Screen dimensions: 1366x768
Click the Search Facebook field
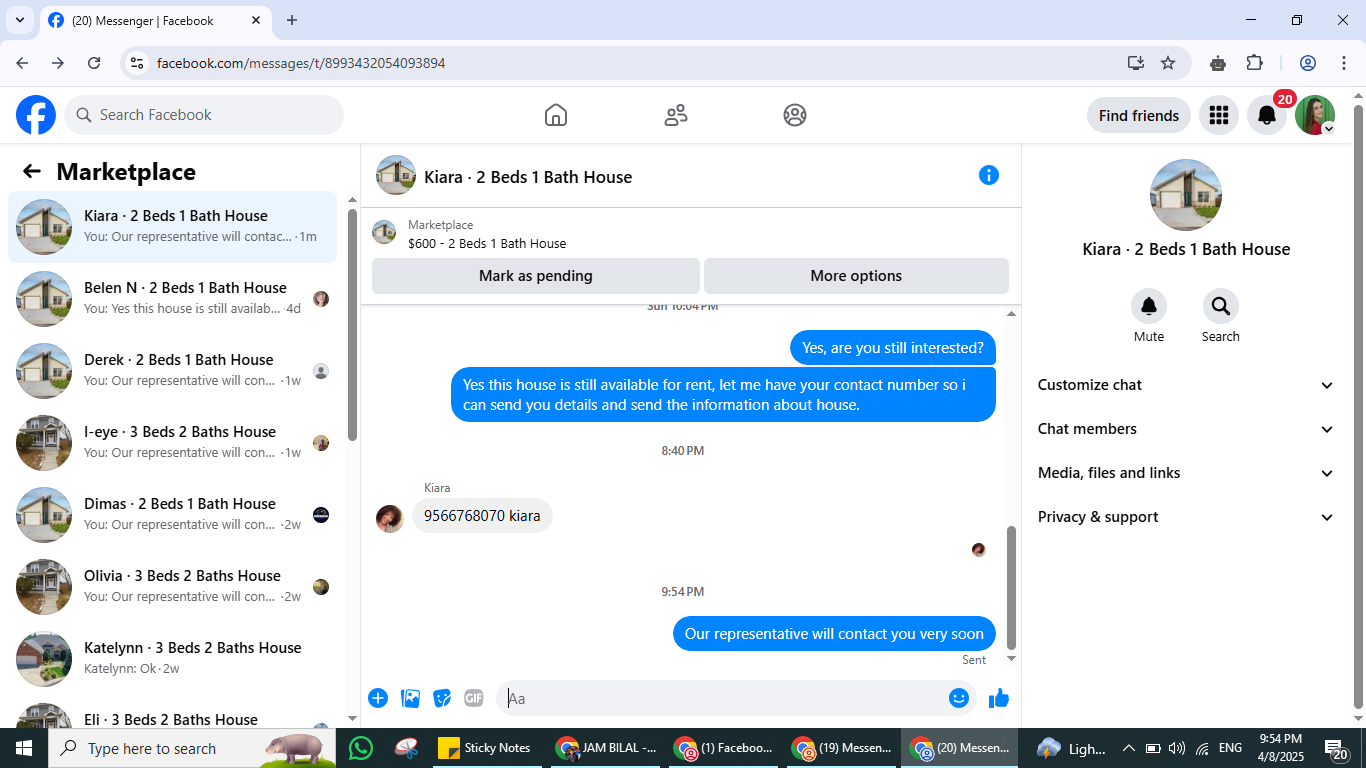click(204, 115)
